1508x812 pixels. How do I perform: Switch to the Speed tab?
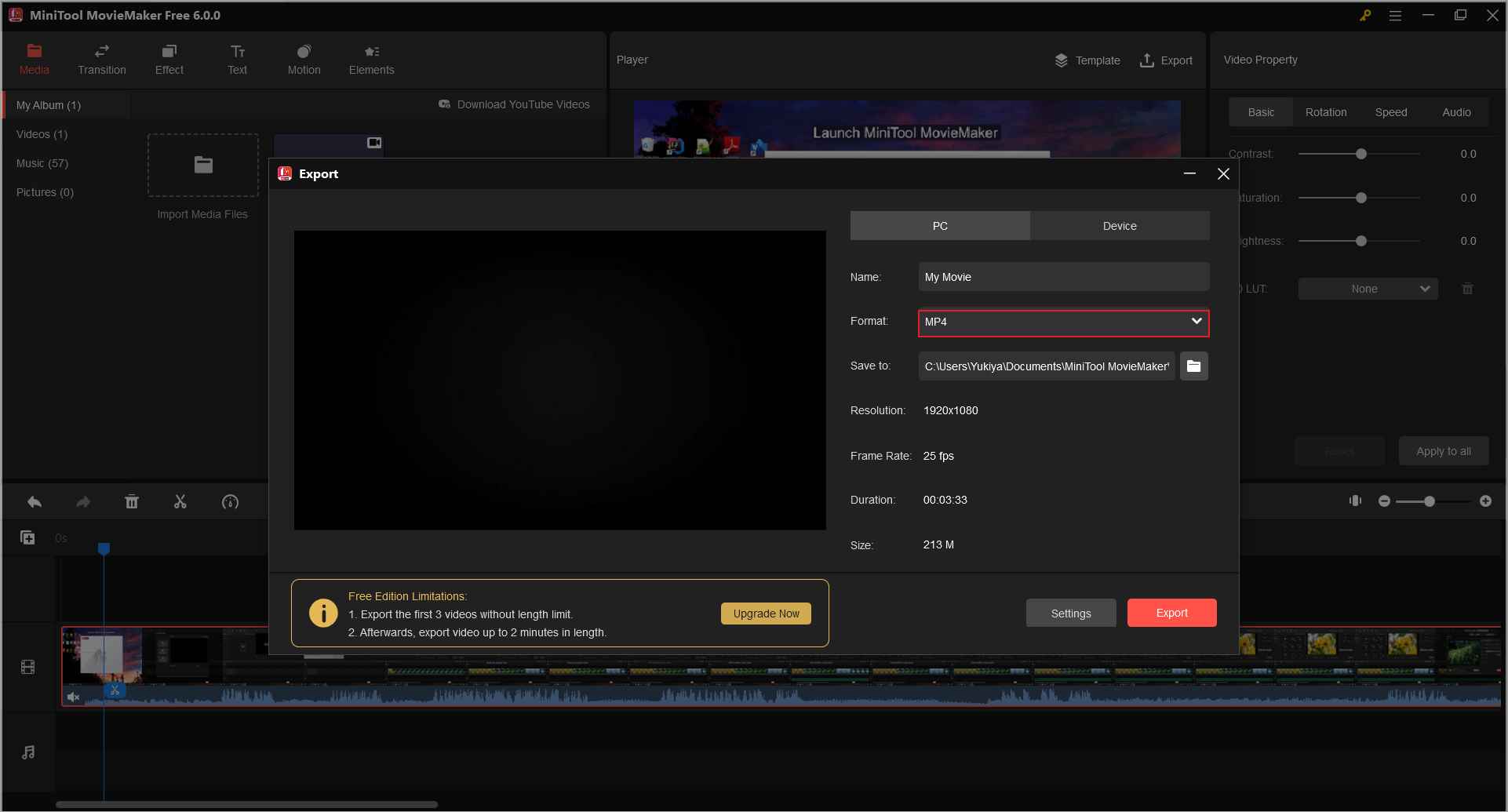pyautogui.click(x=1391, y=112)
